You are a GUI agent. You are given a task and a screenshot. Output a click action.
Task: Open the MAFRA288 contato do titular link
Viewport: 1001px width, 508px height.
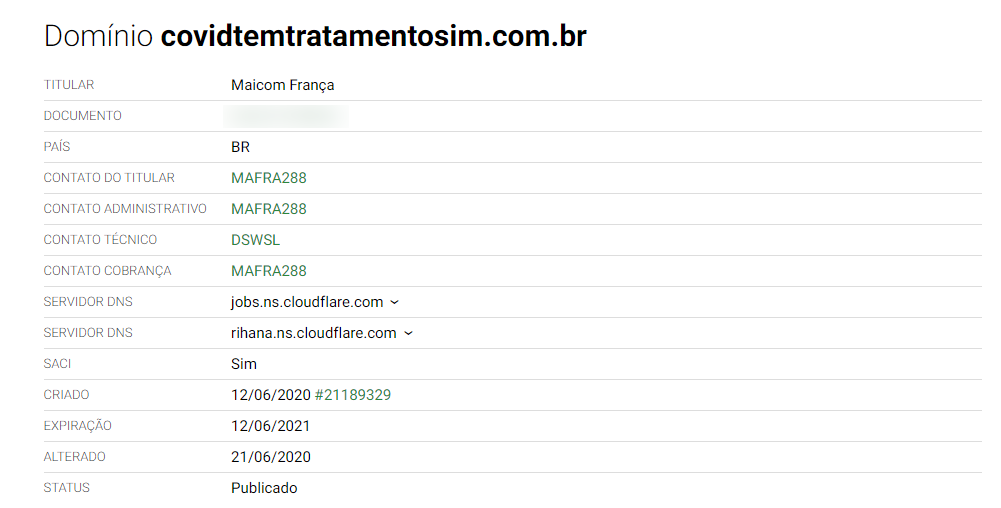coord(269,178)
